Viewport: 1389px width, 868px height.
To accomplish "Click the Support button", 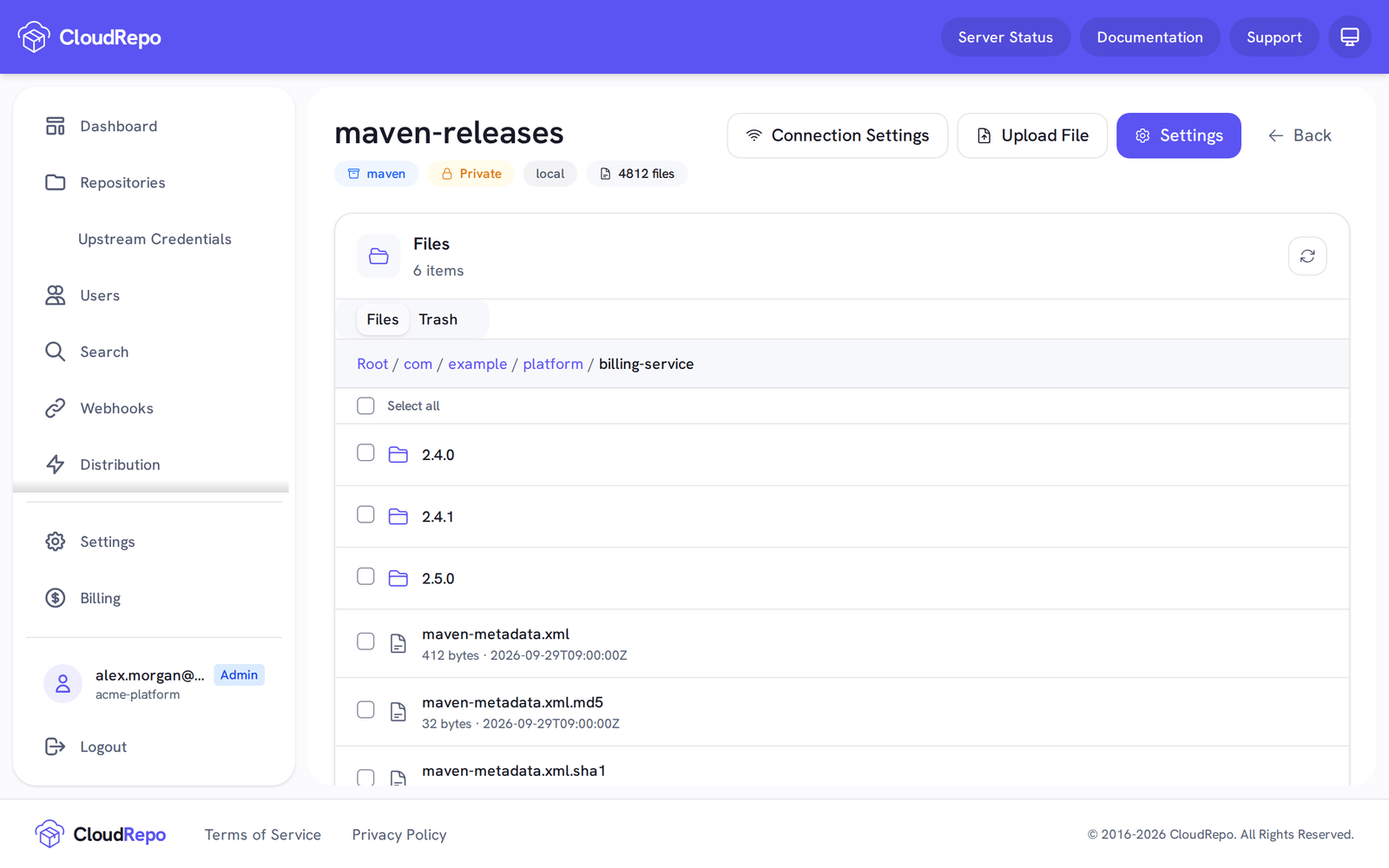I will pyautogui.click(x=1274, y=37).
